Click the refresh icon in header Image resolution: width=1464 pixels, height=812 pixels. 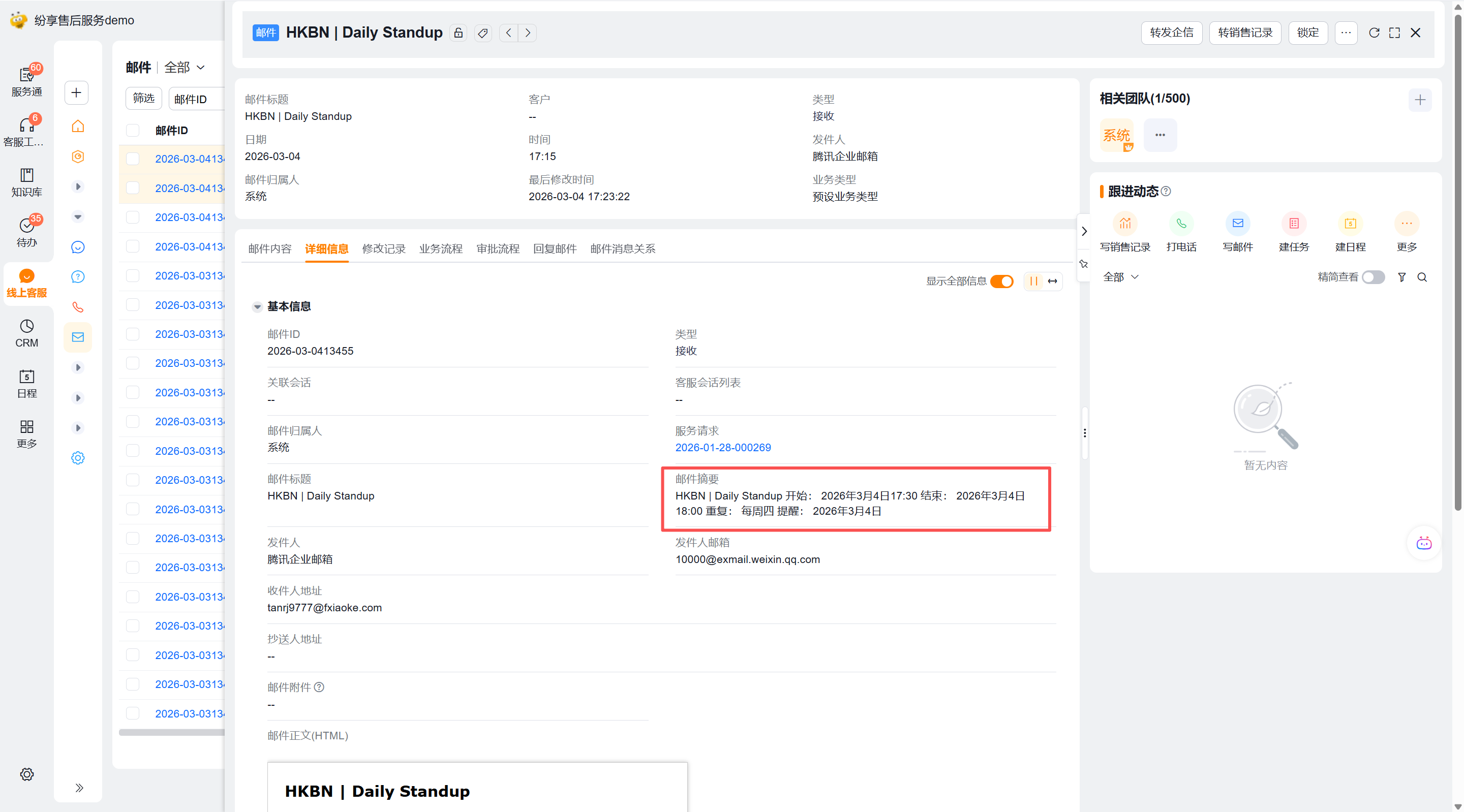tap(1374, 33)
